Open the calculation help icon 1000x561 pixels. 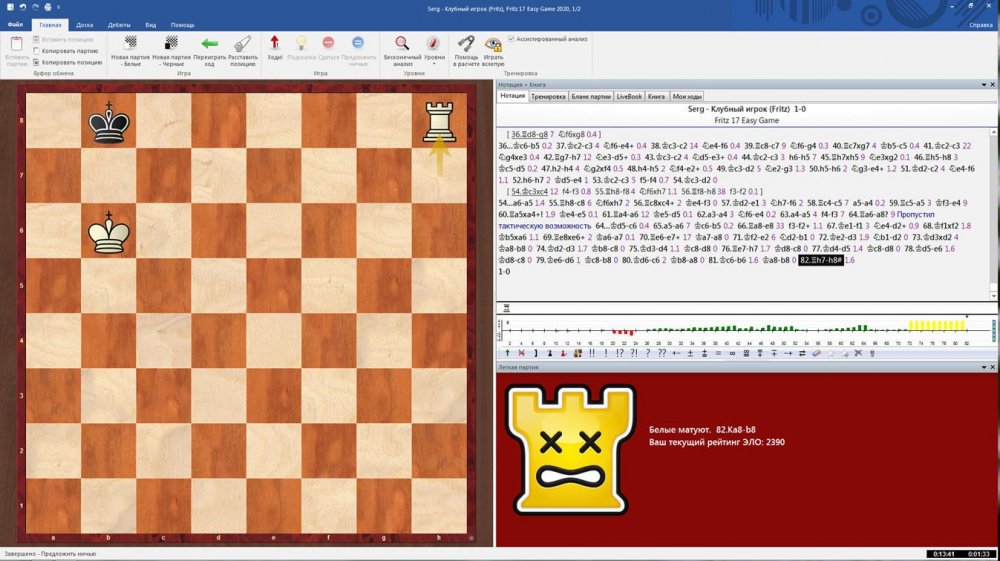point(466,49)
